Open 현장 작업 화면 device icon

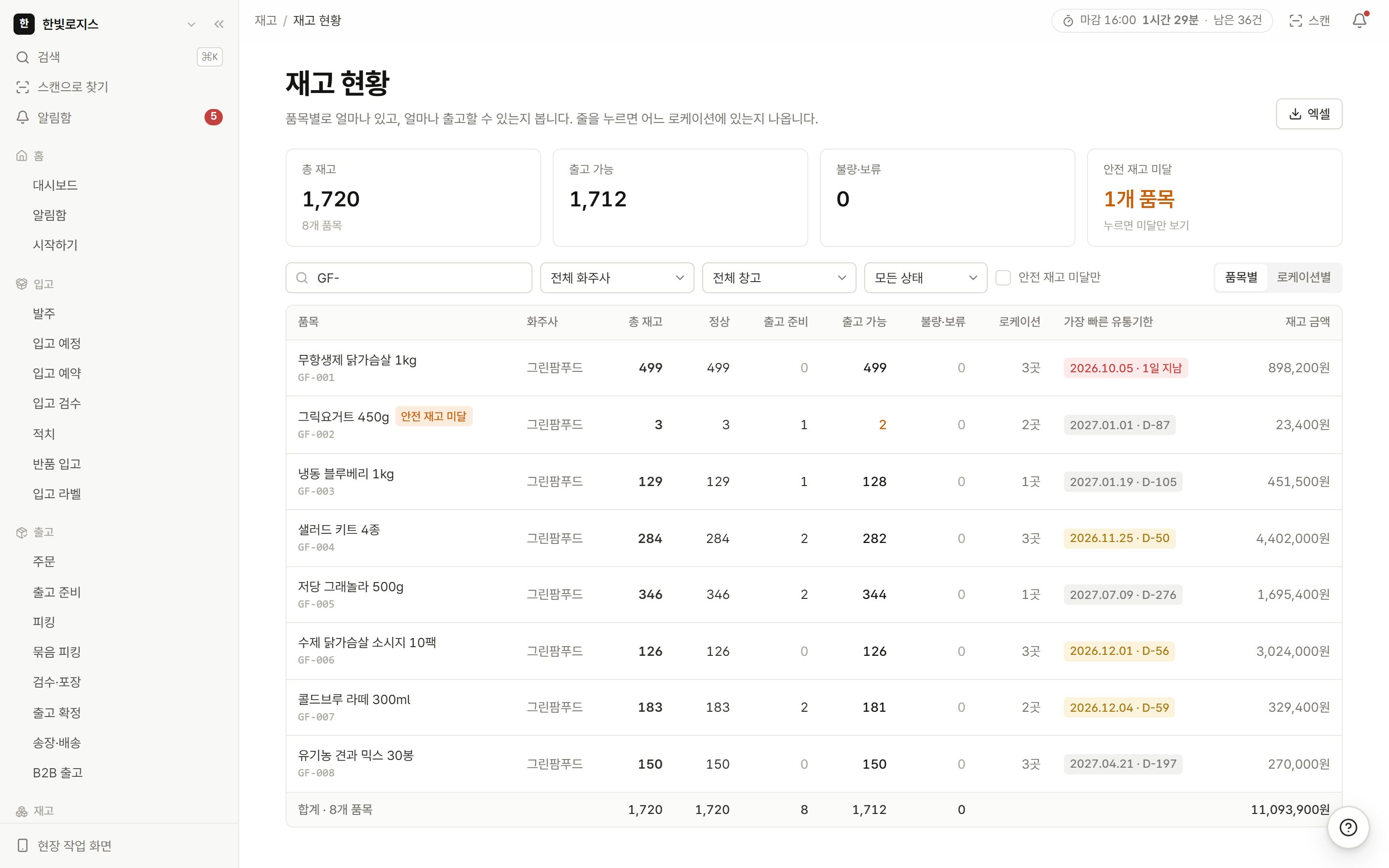pos(22,845)
